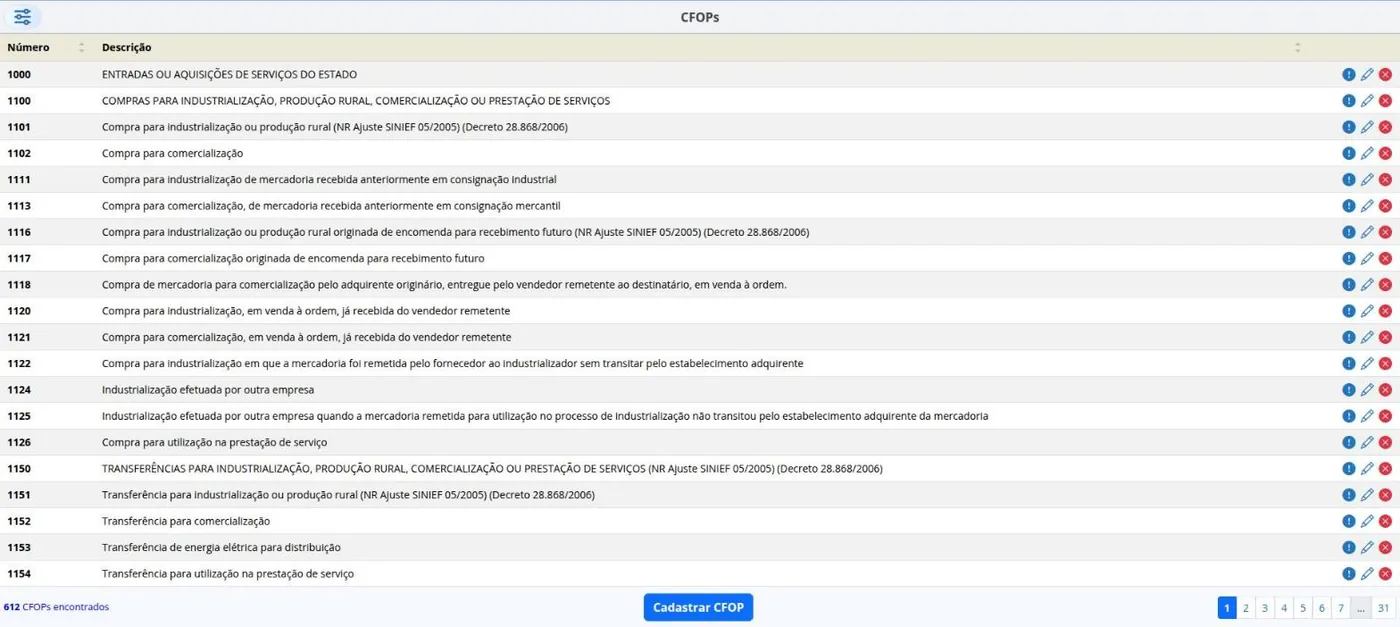Show info for CFOP 1000
The height and width of the screenshot is (627, 1400).
pos(1349,75)
